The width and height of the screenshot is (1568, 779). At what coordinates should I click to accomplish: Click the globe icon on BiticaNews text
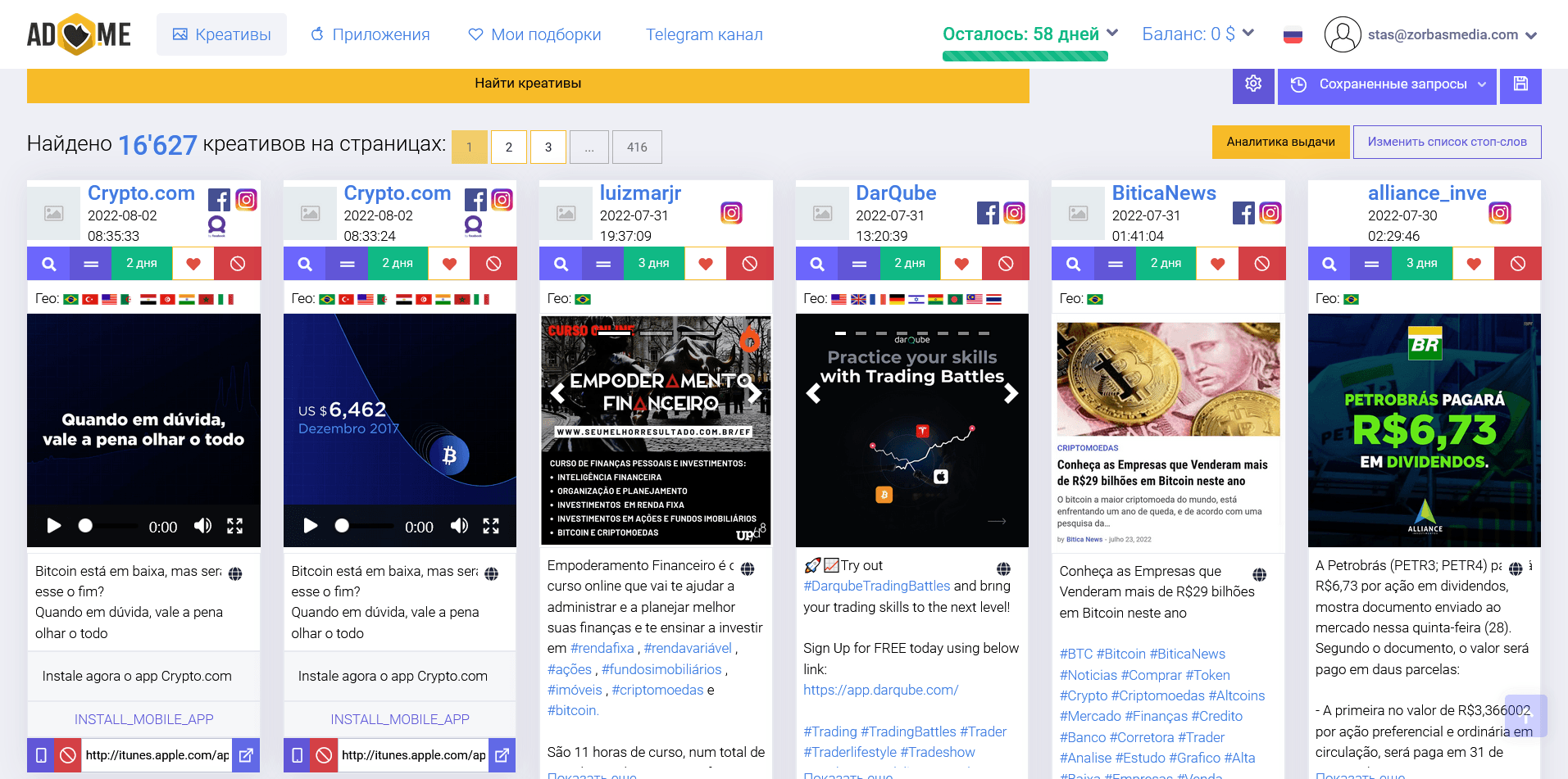1260,575
